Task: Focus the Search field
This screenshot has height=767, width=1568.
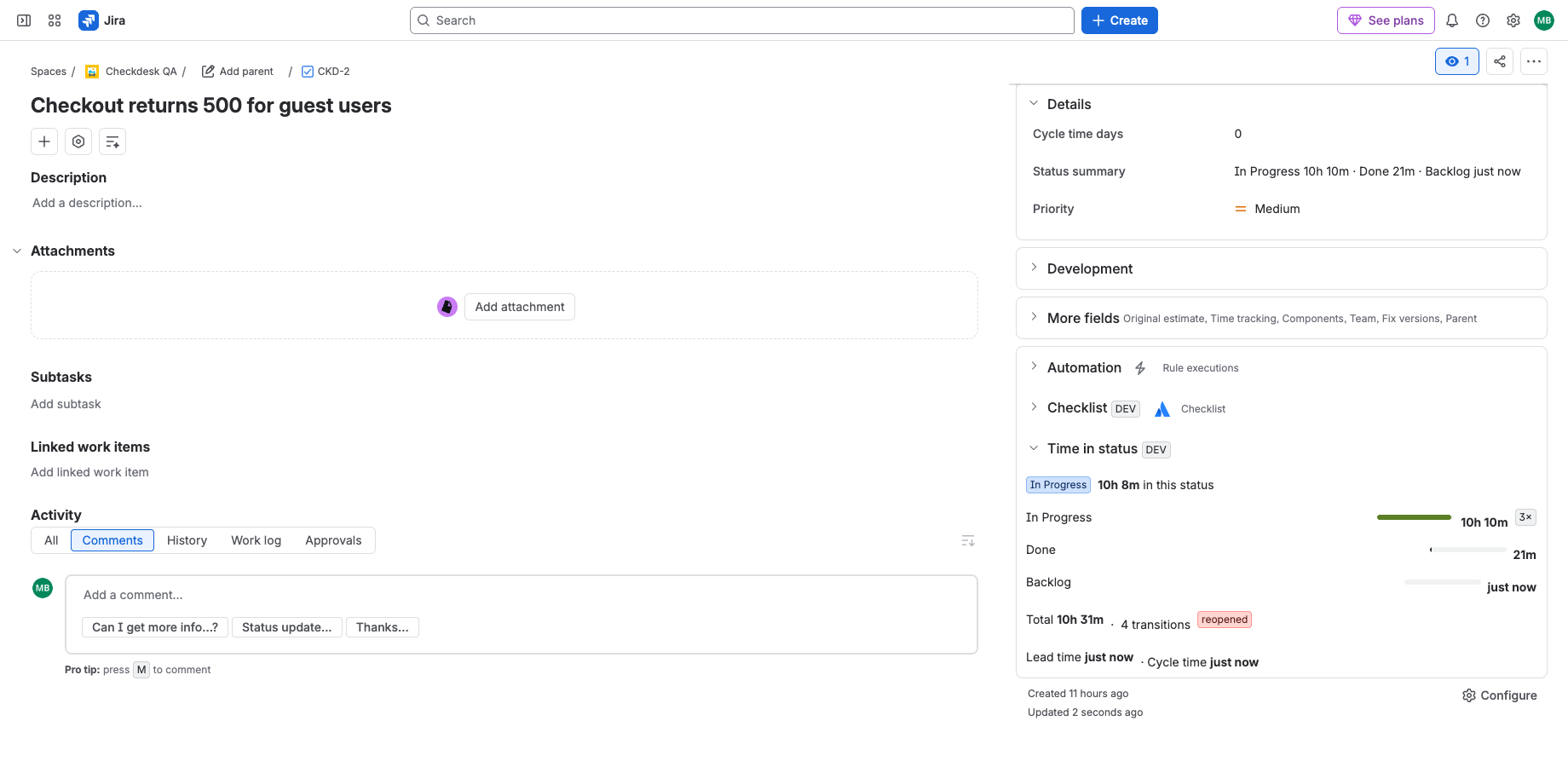Action: click(741, 20)
